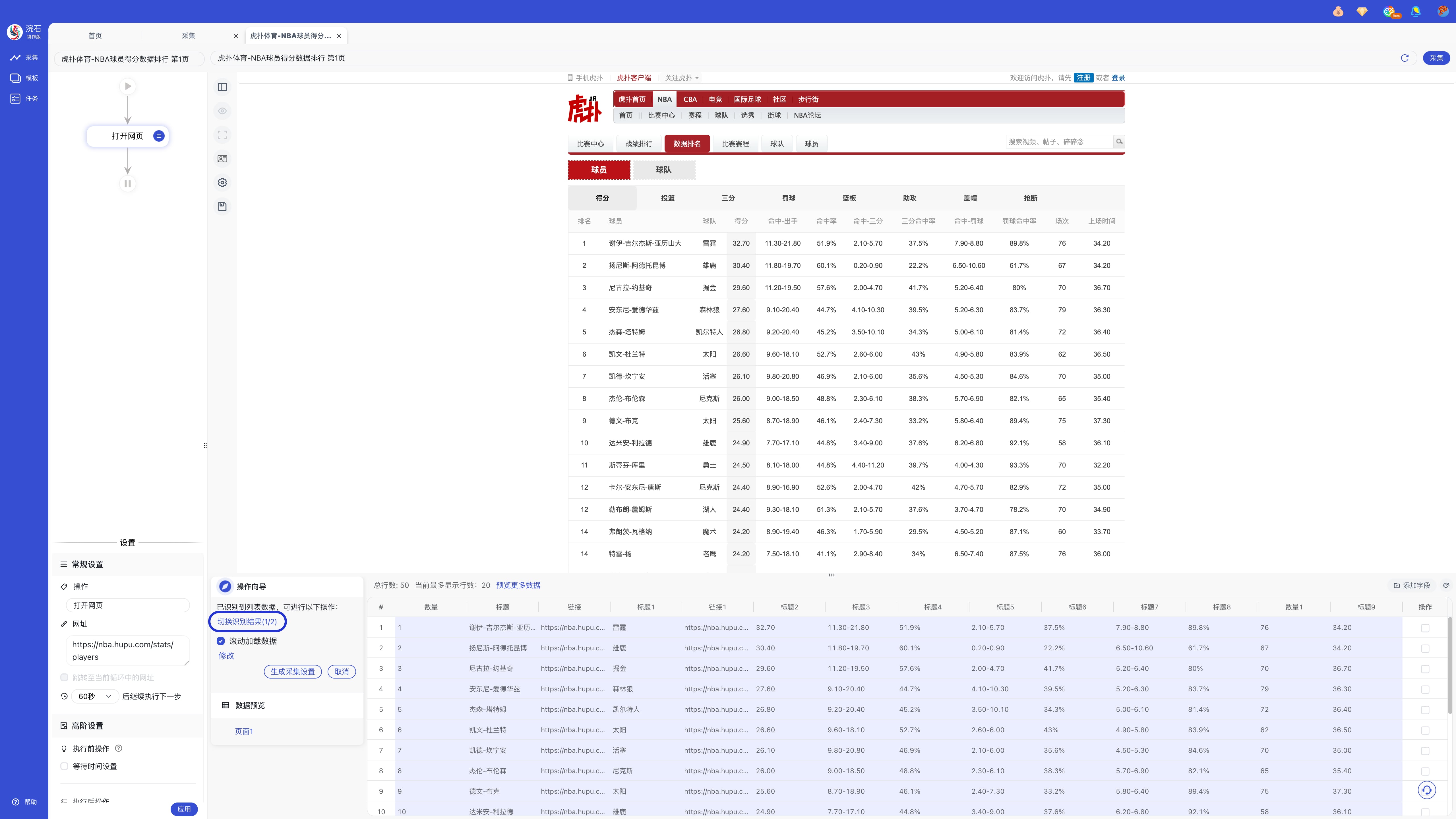Viewport: 1456px width, 819px height.
Task: Click the workflow start play button
Action: [x=128, y=86]
